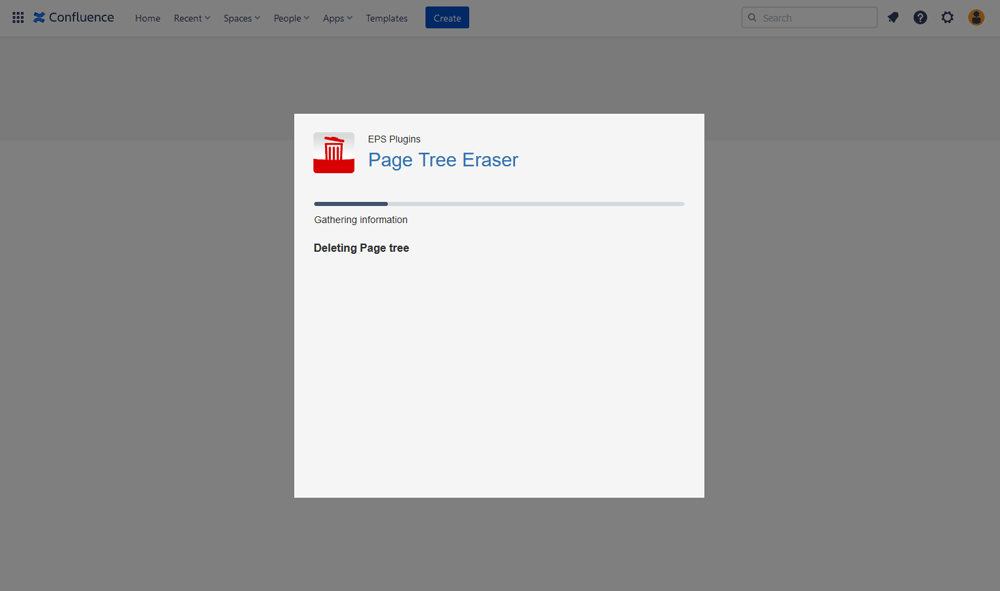Image resolution: width=1000 pixels, height=591 pixels.
Task: Click the Page Tree Eraser title link
Action: [443, 160]
